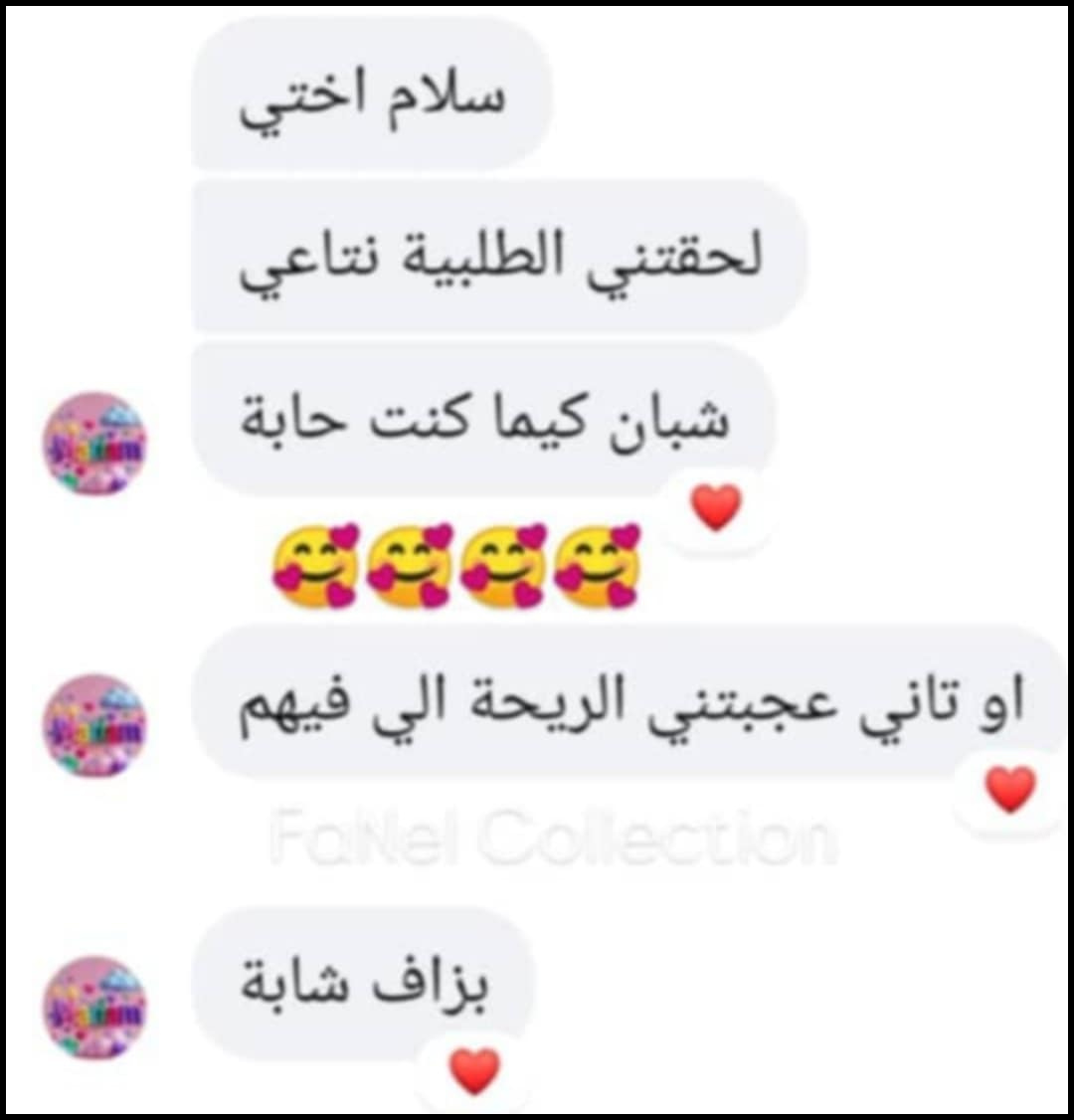Click the heart reaction under 'او تاني عجبتني' message
The height and width of the screenshot is (1120, 1074).
point(1009,790)
